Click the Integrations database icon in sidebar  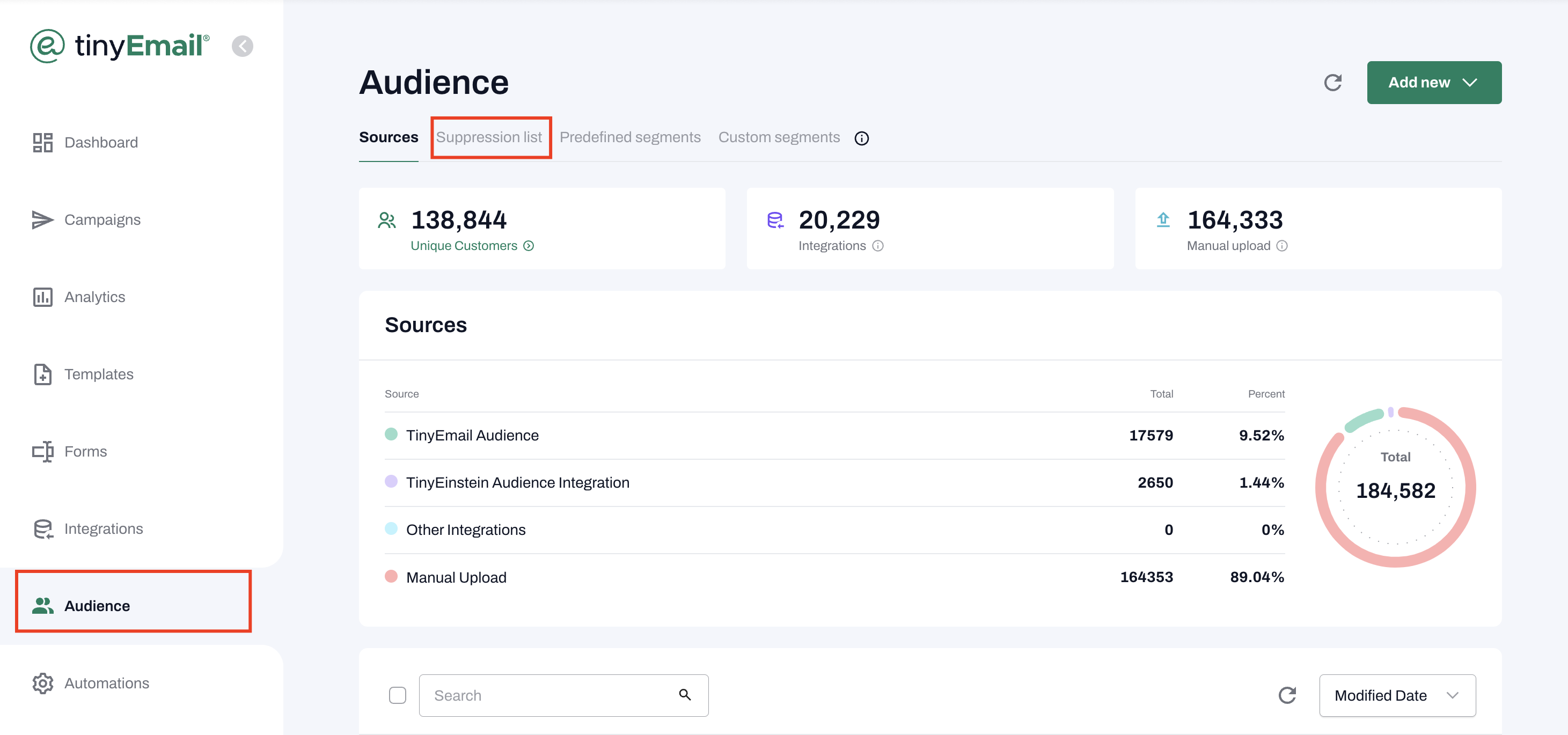pyautogui.click(x=42, y=529)
